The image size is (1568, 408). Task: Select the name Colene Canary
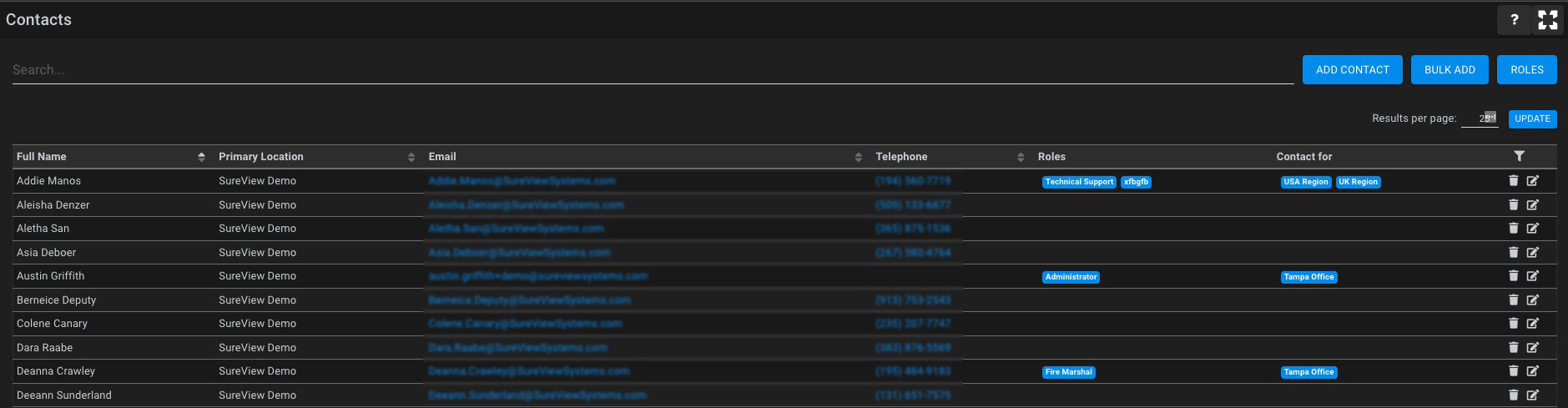coord(53,323)
